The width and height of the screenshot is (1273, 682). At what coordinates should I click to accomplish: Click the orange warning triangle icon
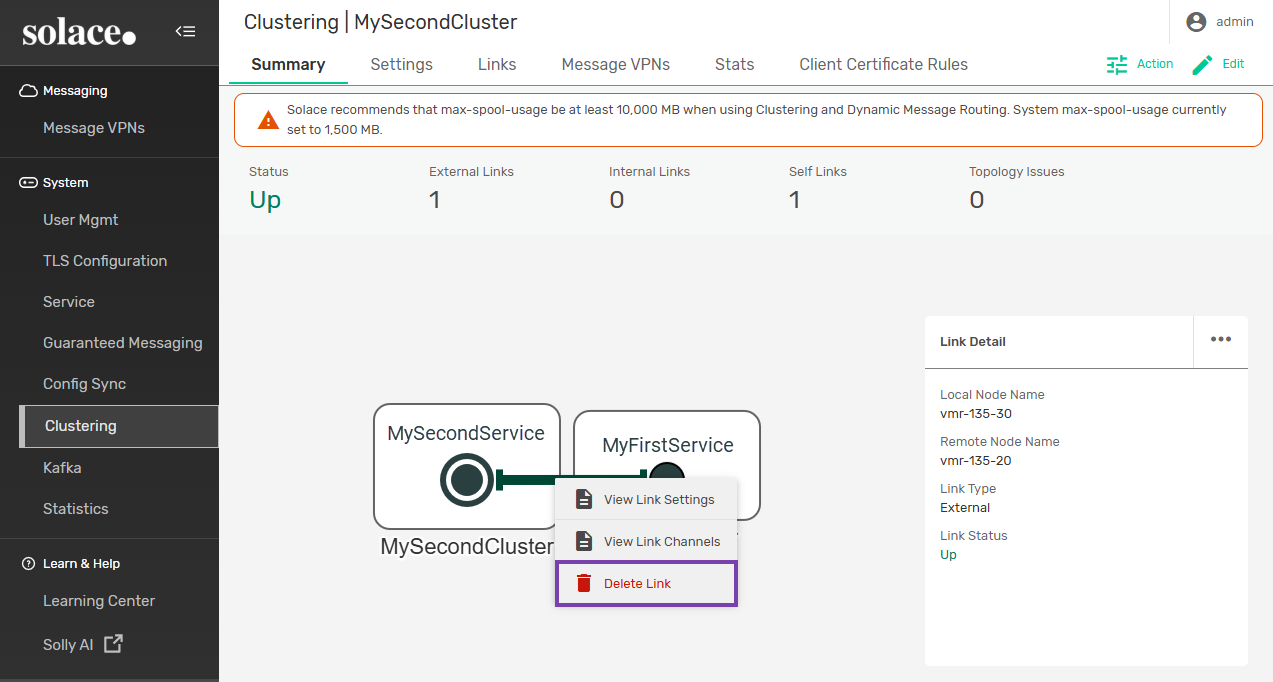pyautogui.click(x=268, y=120)
